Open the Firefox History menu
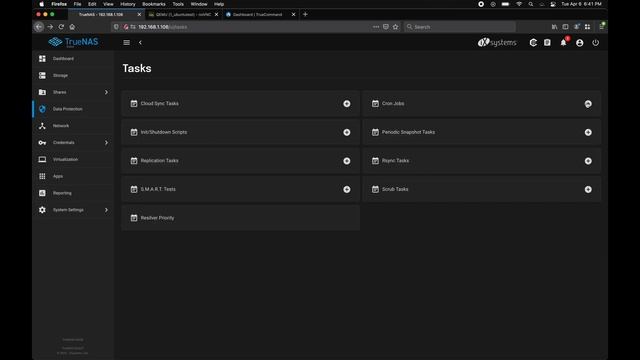640x360 pixels. 127,4
